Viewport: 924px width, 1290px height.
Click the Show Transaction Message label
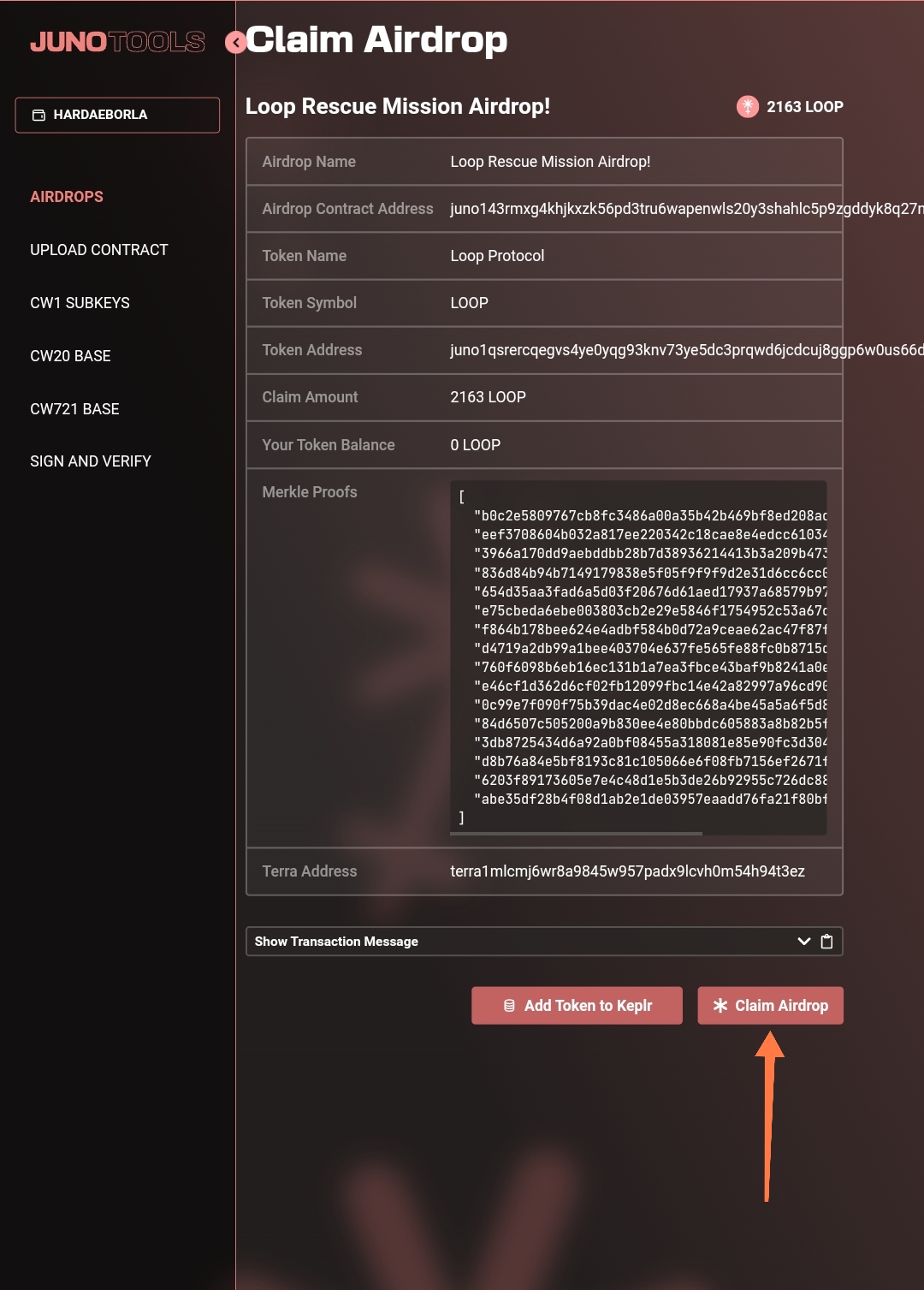pyautogui.click(x=336, y=942)
